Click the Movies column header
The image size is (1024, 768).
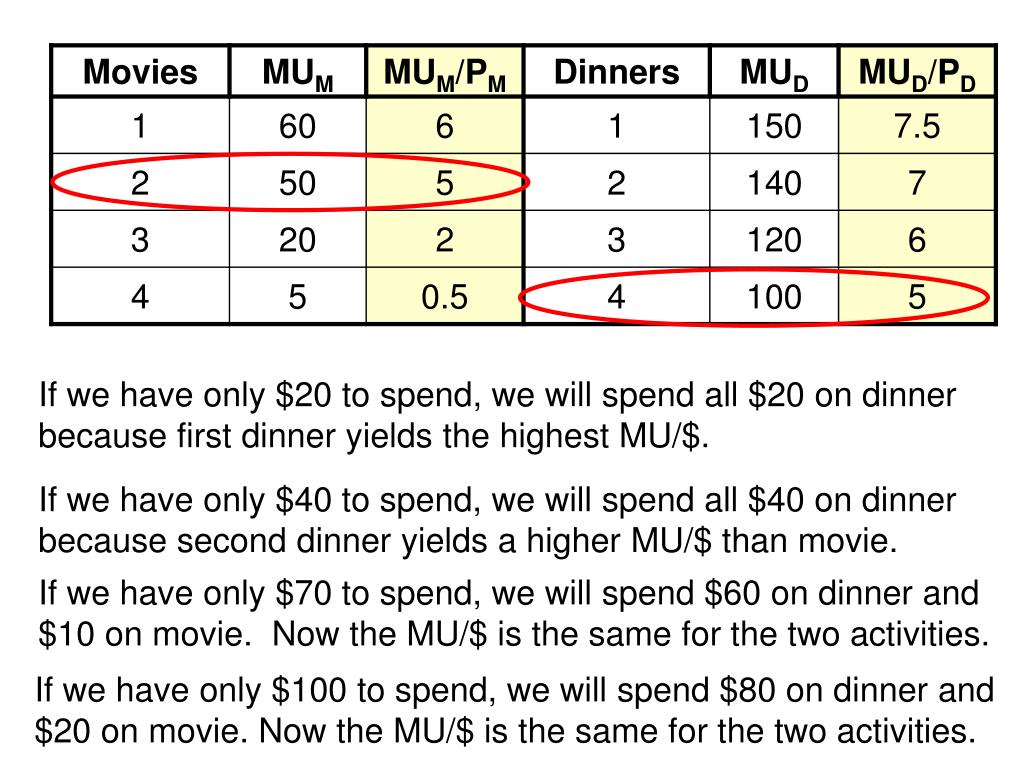140,72
